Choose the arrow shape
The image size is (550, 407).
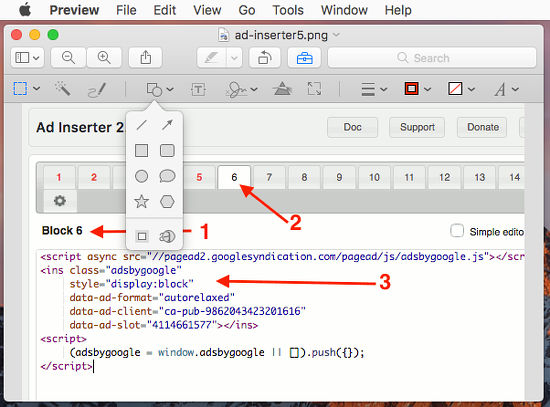pos(167,125)
